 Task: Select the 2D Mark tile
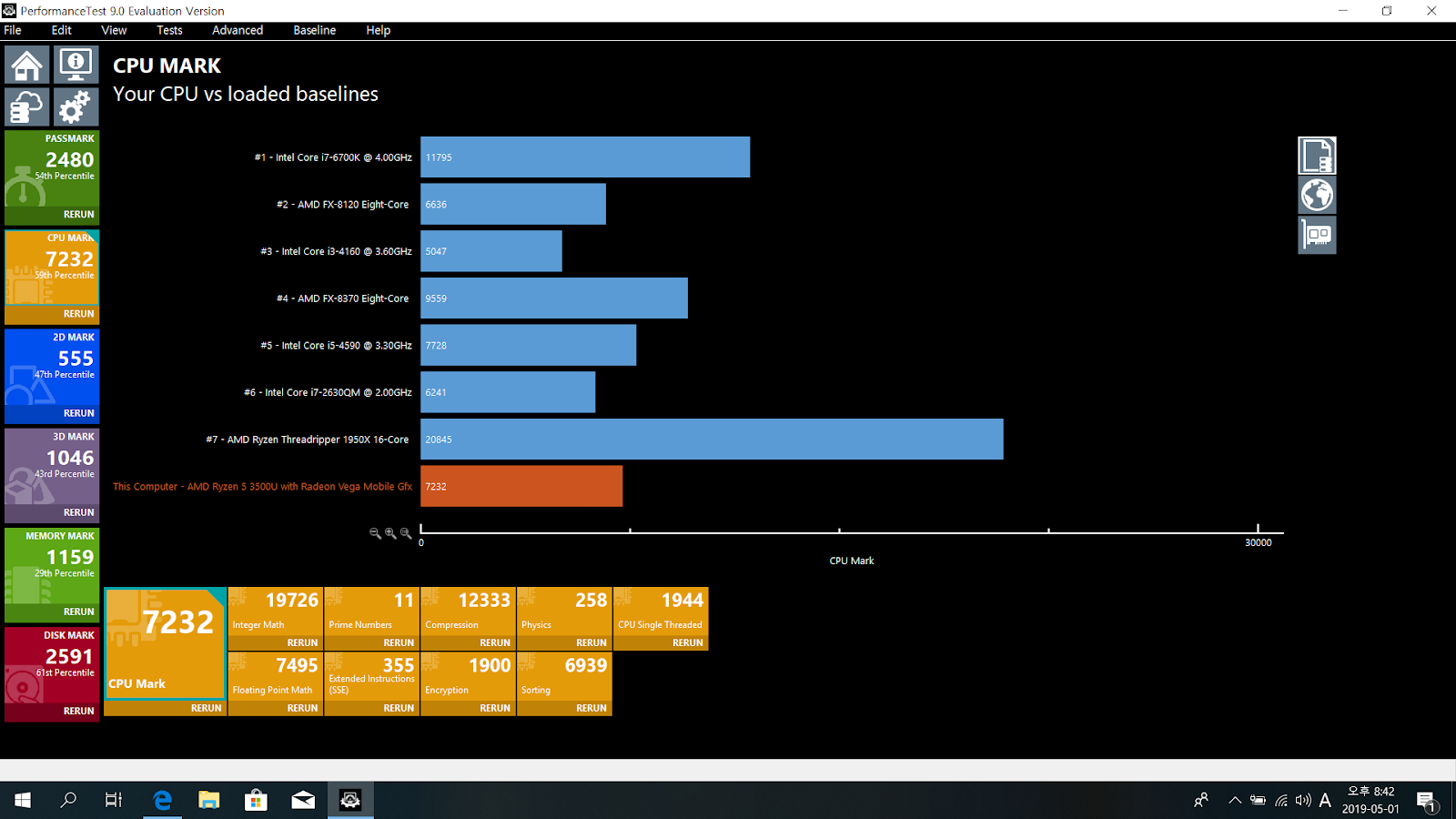(x=52, y=368)
